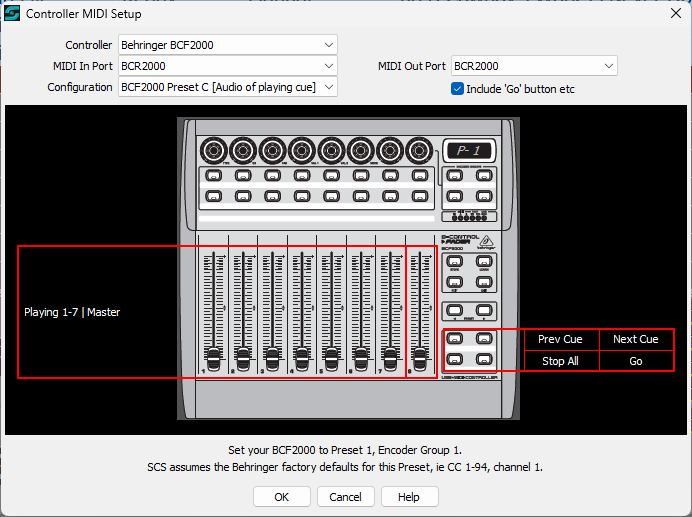Click the Behringer triangle logo on the controller
The width and height of the screenshot is (692, 517).
click(x=487, y=241)
